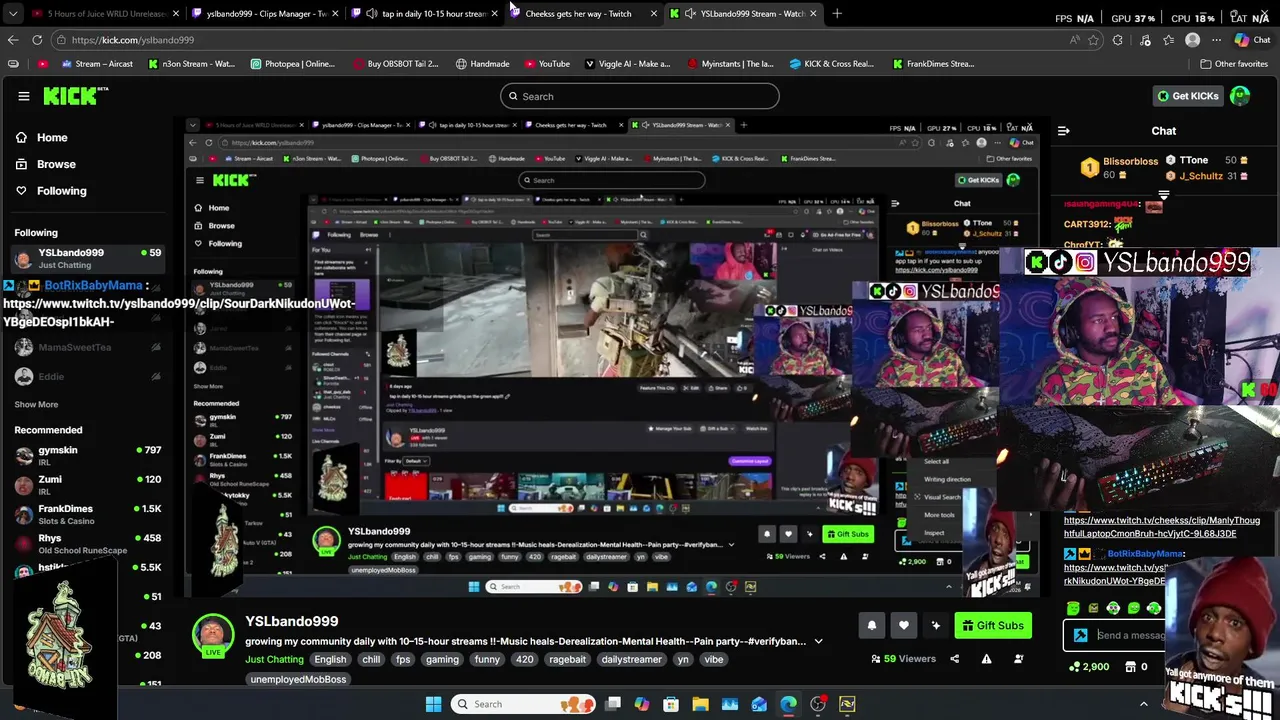1280x720 pixels.
Task: Collapse the chat panel with the arrow icon
Action: 1063,131
